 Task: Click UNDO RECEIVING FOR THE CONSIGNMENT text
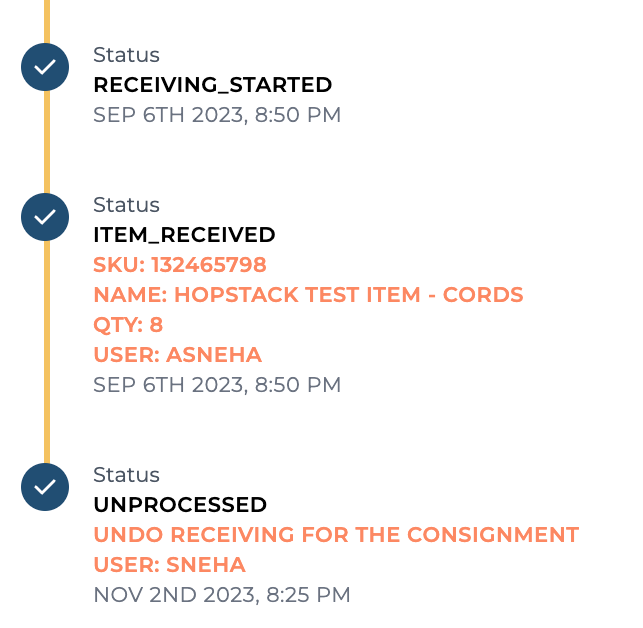(336, 535)
